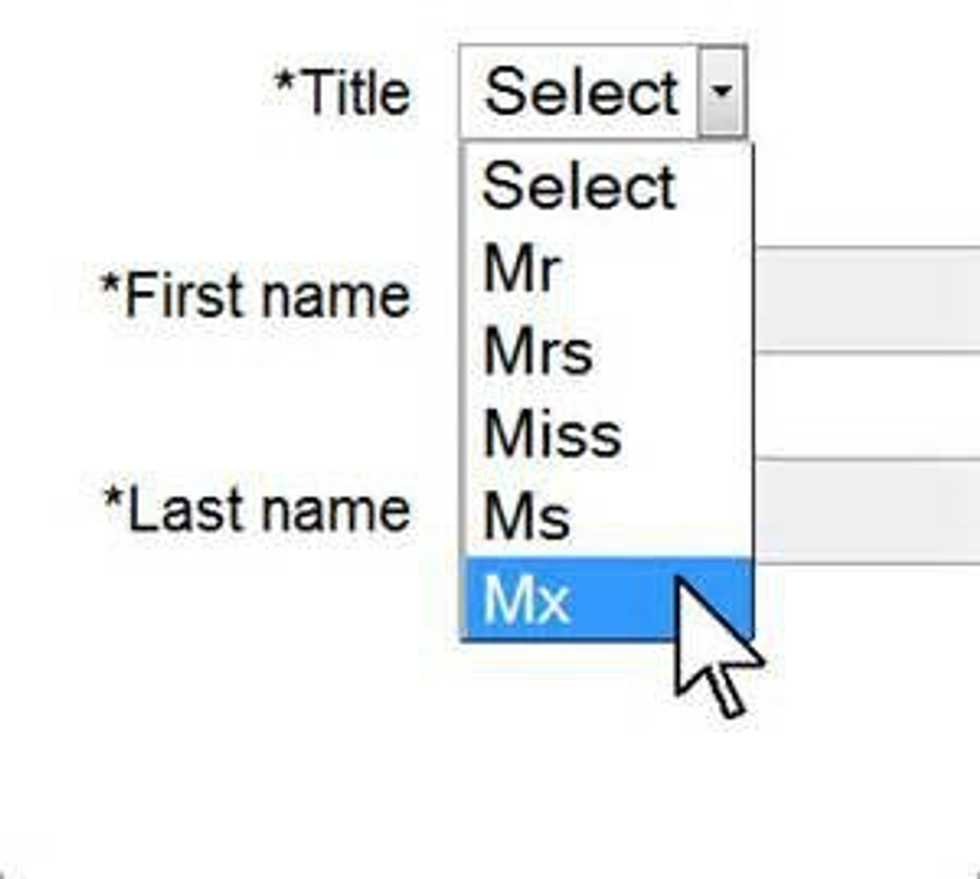
Task: Click into the Last name text box
Action: click(x=866, y=510)
